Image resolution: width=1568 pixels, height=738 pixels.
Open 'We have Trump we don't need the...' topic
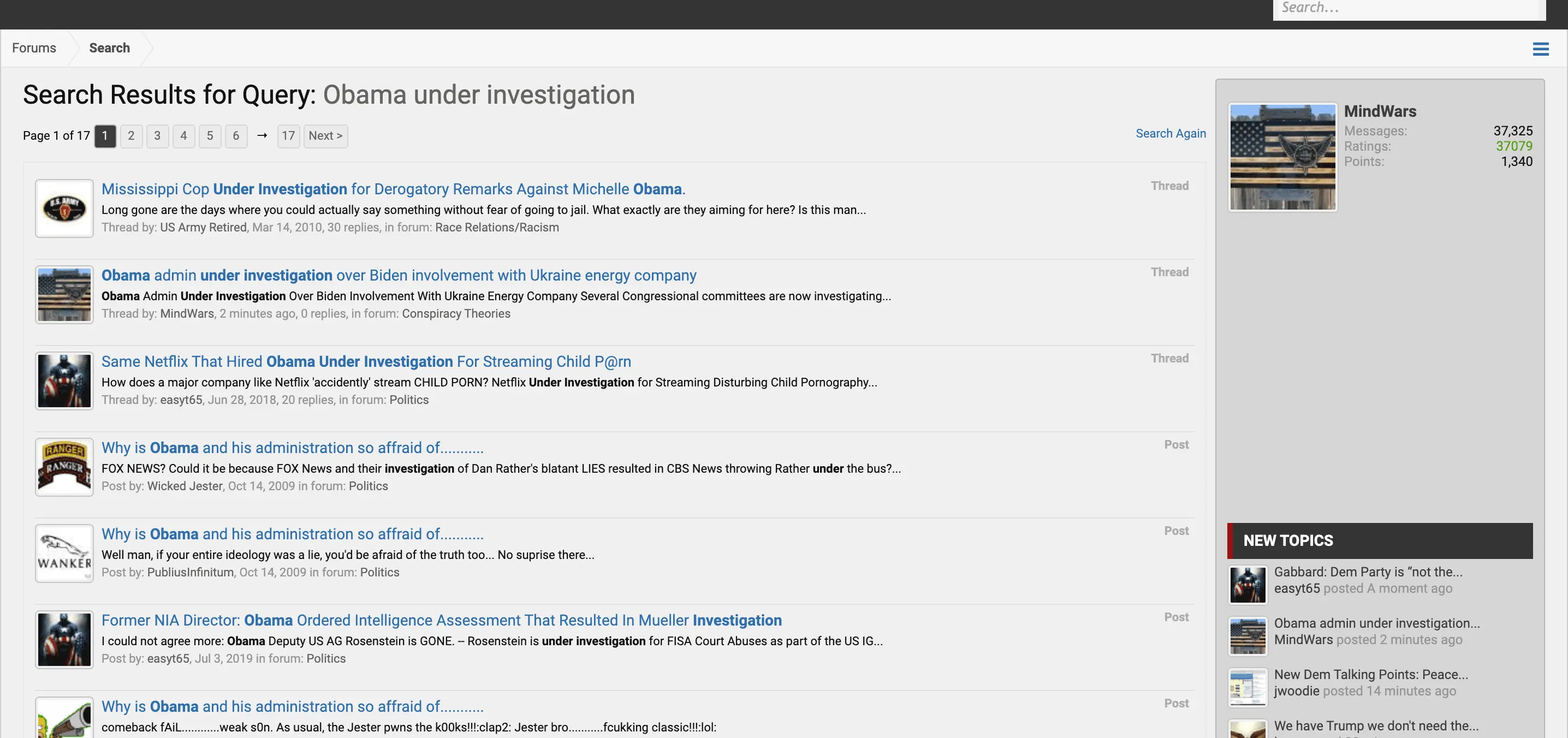click(1376, 726)
